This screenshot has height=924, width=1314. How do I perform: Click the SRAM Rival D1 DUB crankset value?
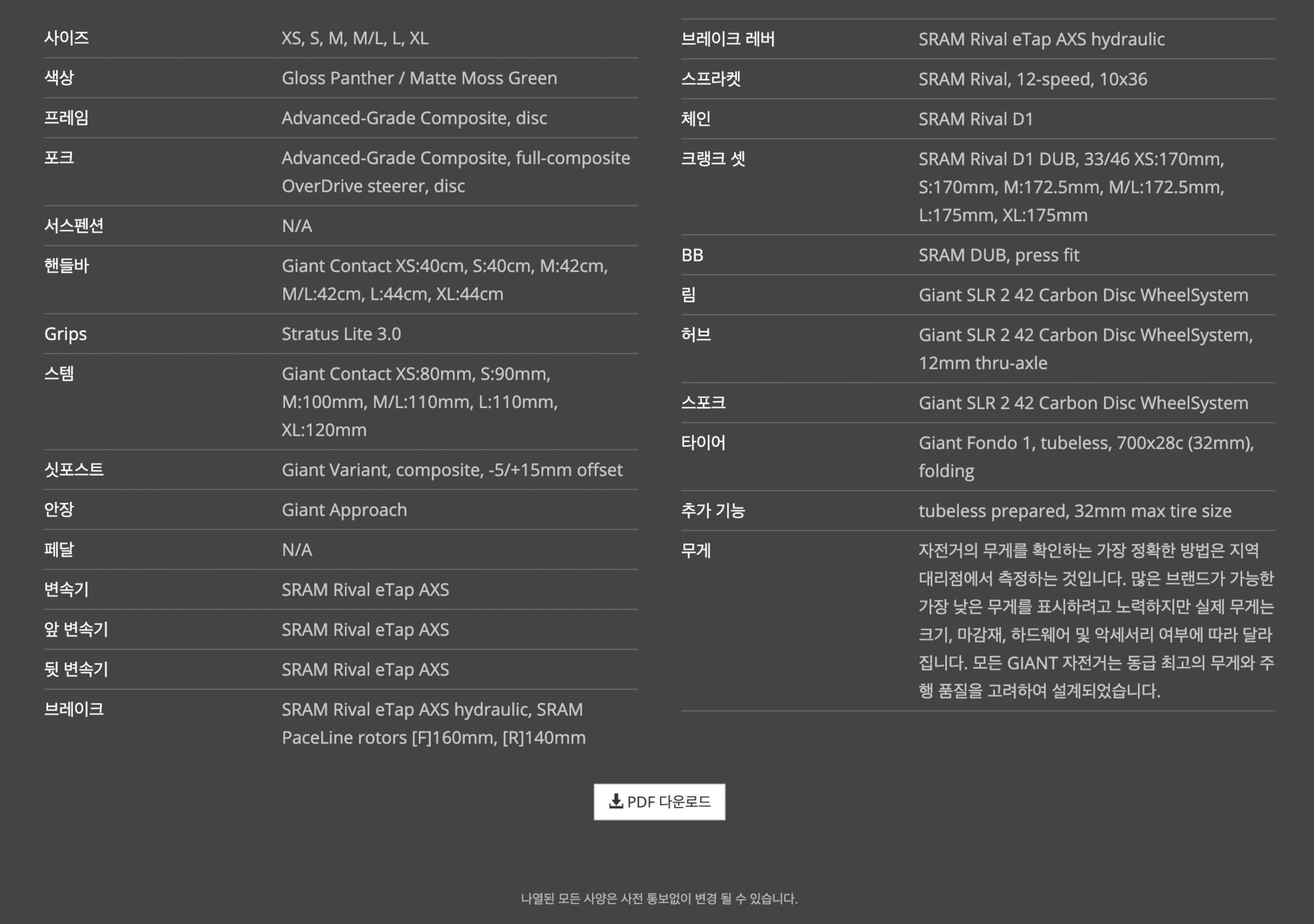pos(1072,187)
